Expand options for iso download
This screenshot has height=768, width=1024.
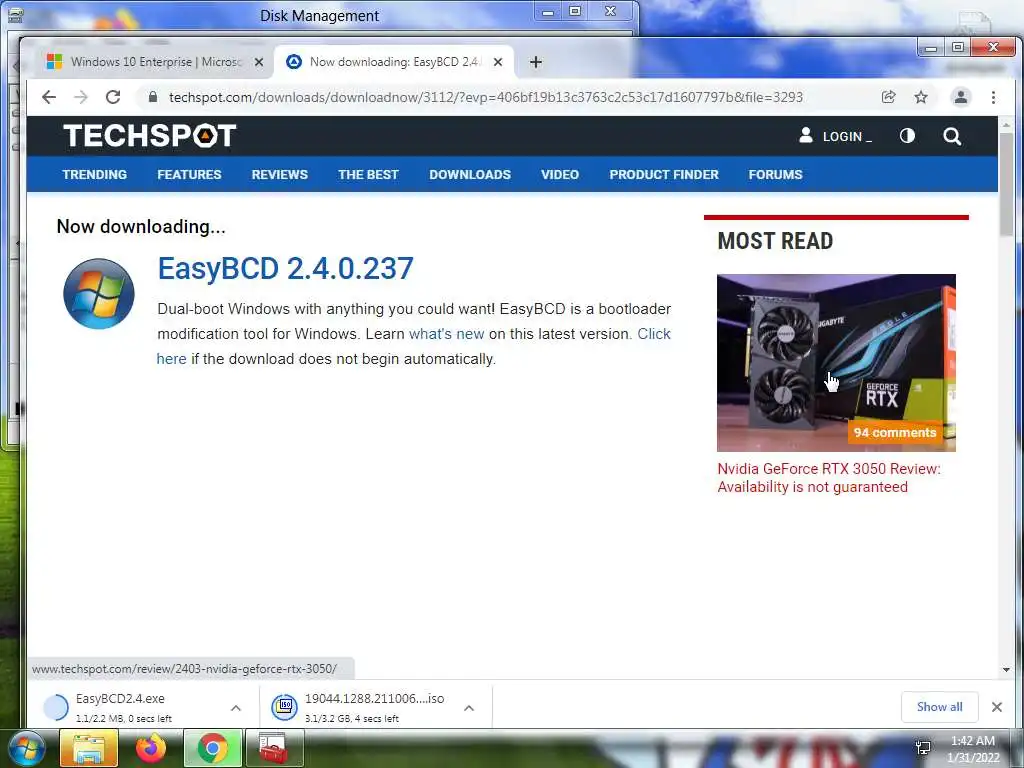coord(469,708)
